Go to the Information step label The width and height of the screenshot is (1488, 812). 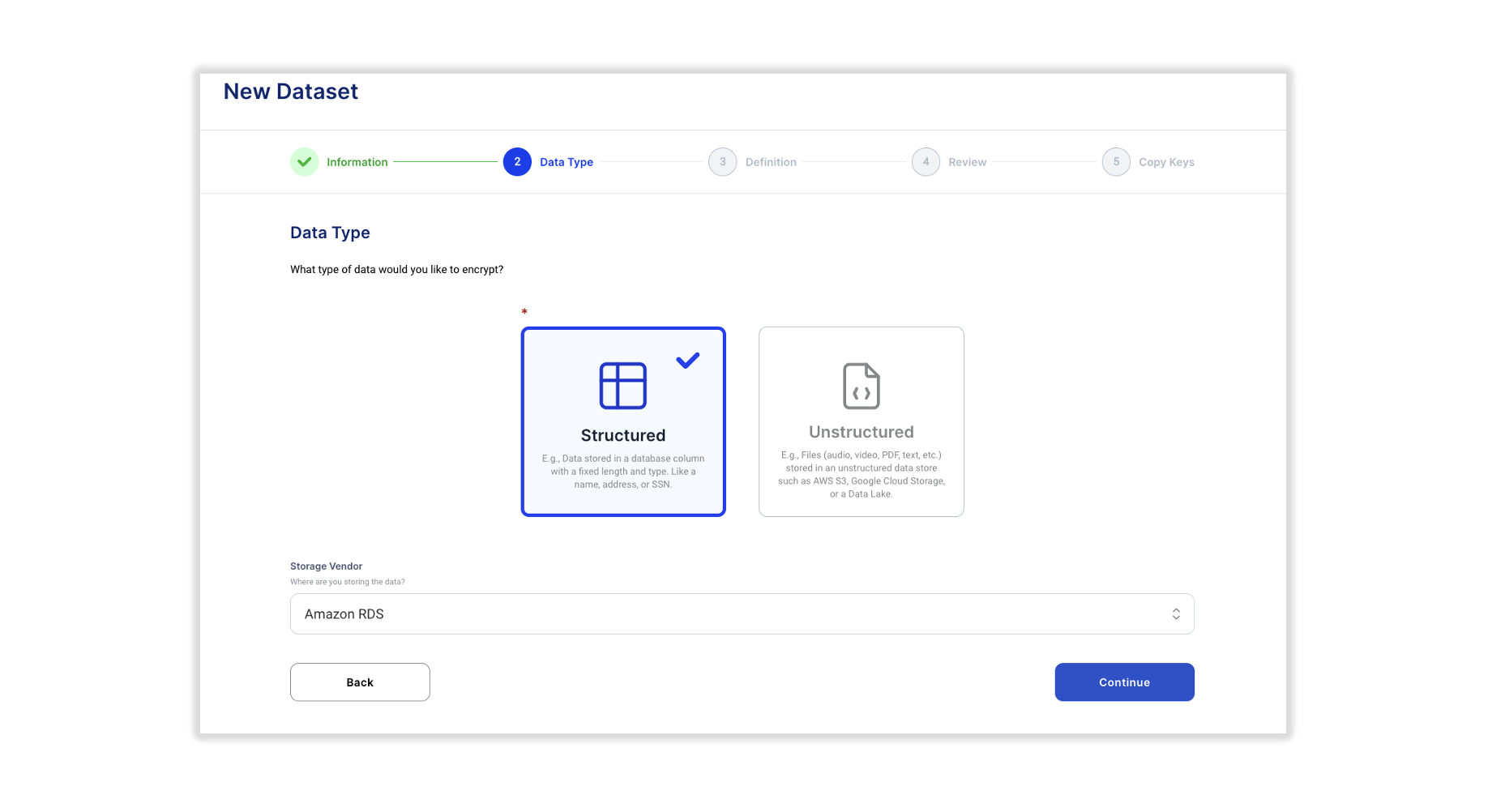click(357, 162)
